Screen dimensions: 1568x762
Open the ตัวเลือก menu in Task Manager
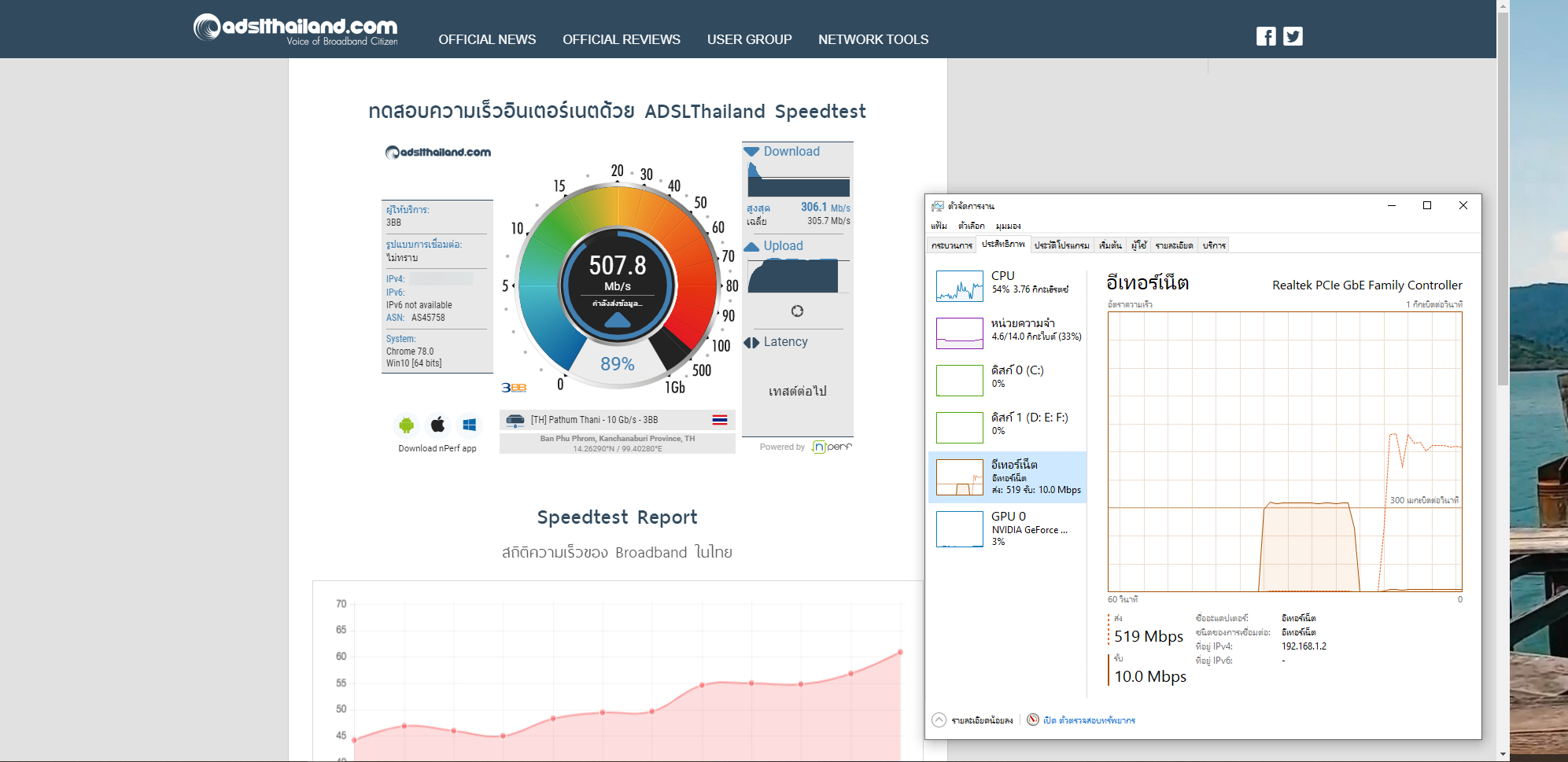click(971, 226)
